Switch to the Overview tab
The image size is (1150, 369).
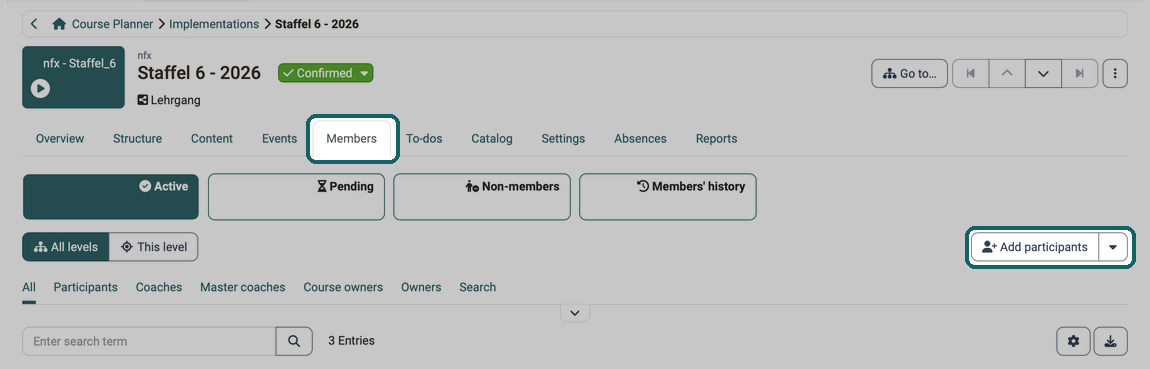point(60,139)
